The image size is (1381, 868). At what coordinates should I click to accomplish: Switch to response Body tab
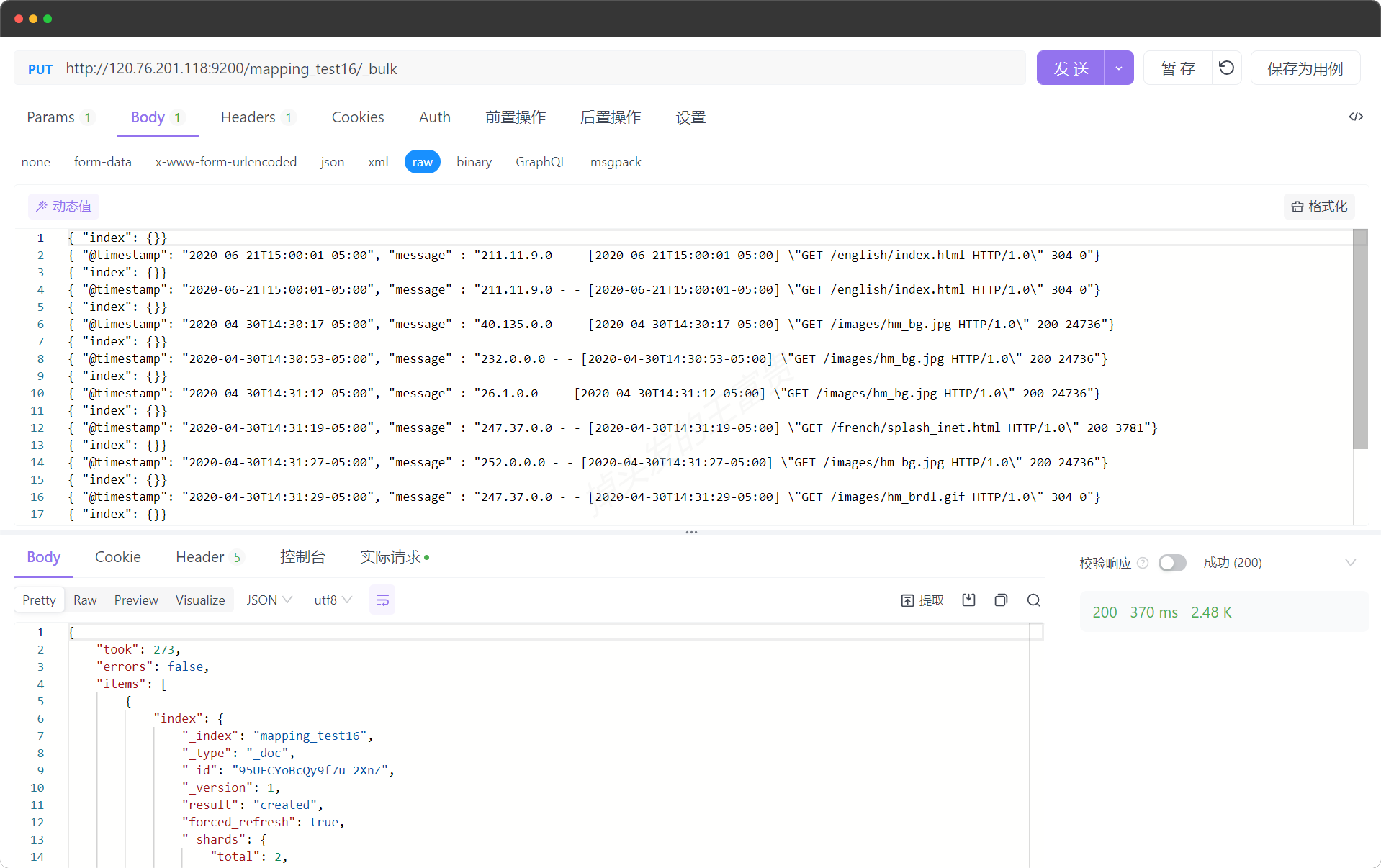coord(43,557)
